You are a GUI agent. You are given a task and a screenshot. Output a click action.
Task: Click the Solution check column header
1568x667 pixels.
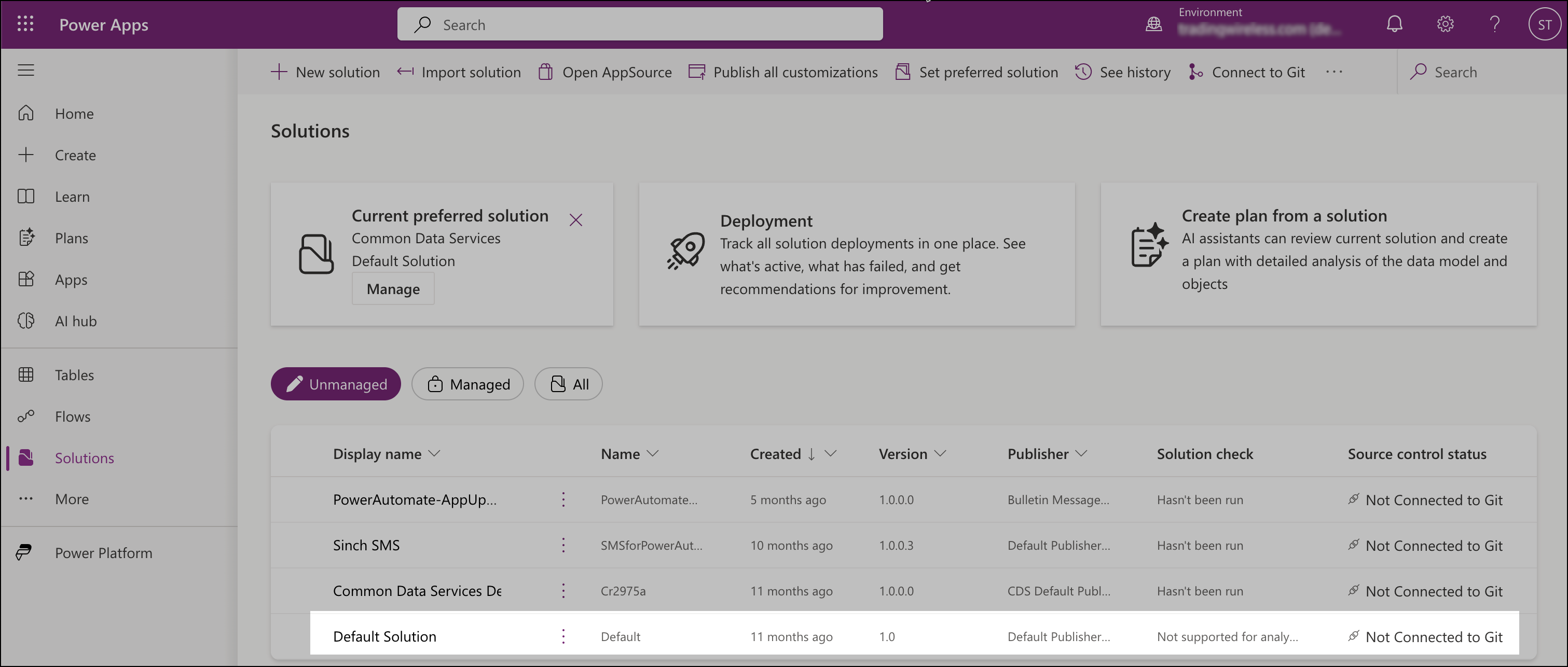click(x=1205, y=454)
